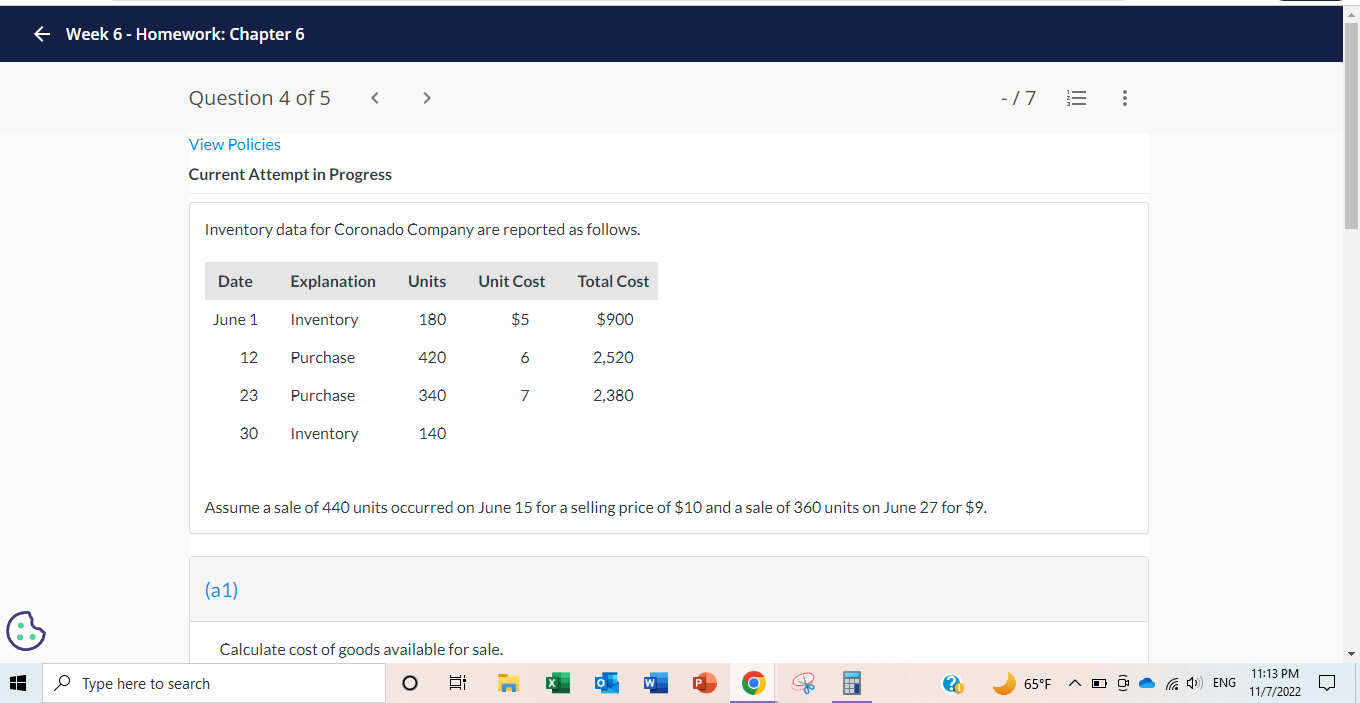
Task: Click the score indicator -/7
Action: click(x=1018, y=98)
